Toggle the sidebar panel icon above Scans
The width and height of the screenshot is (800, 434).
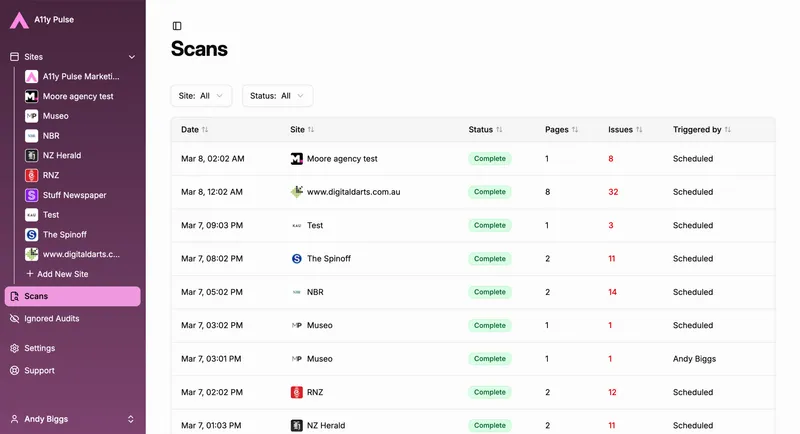(x=177, y=26)
